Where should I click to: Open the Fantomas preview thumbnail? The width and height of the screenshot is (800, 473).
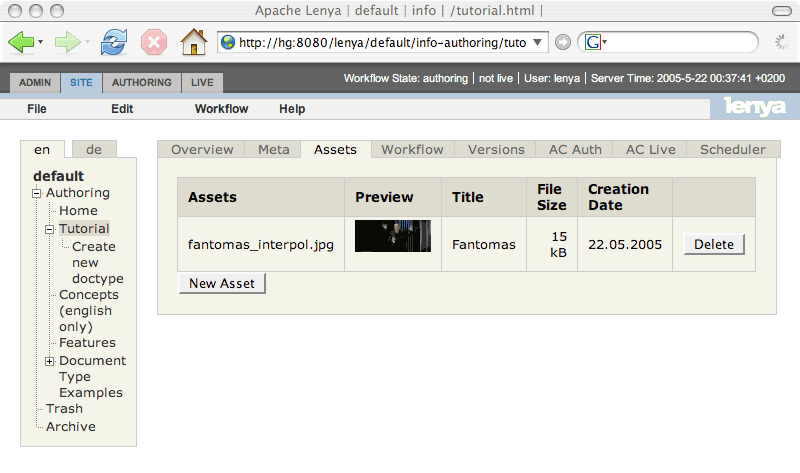click(393, 236)
